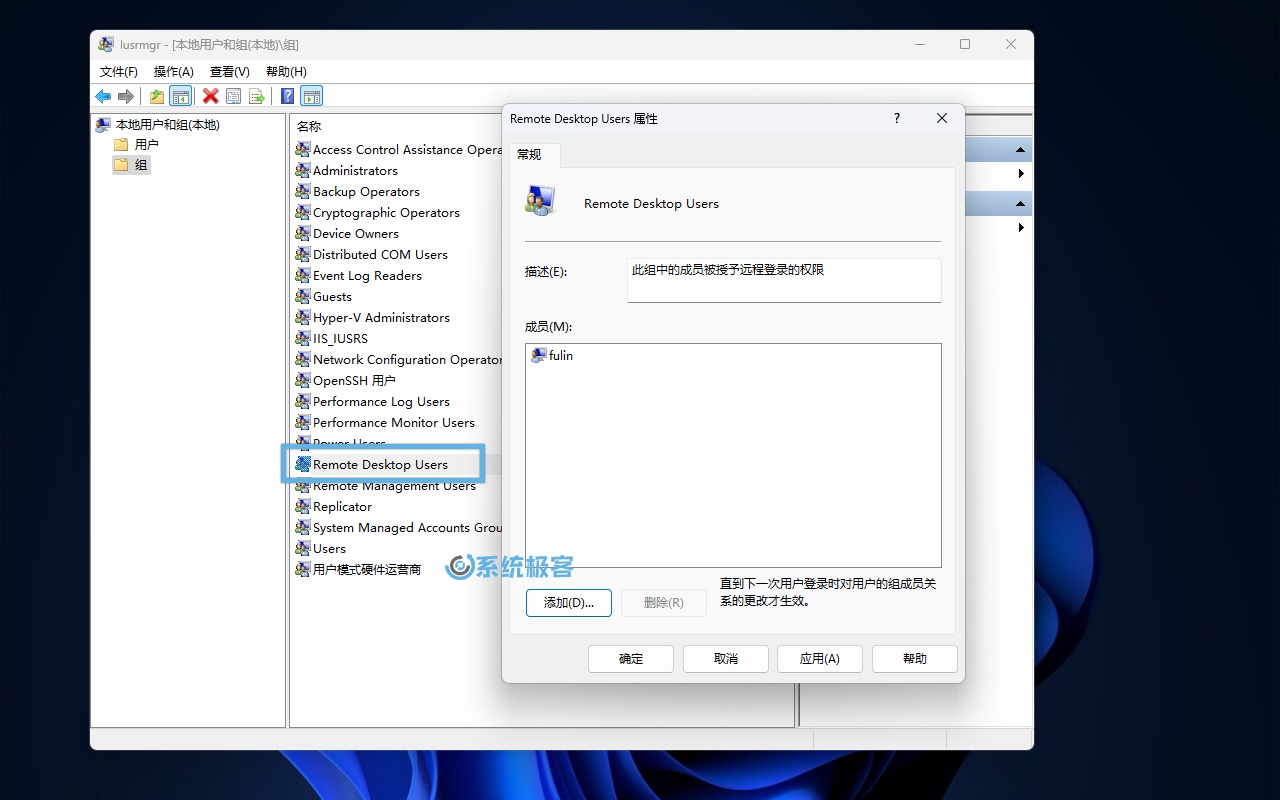
Task: Click the Distributed COM Users group icon
Action: 303,254
